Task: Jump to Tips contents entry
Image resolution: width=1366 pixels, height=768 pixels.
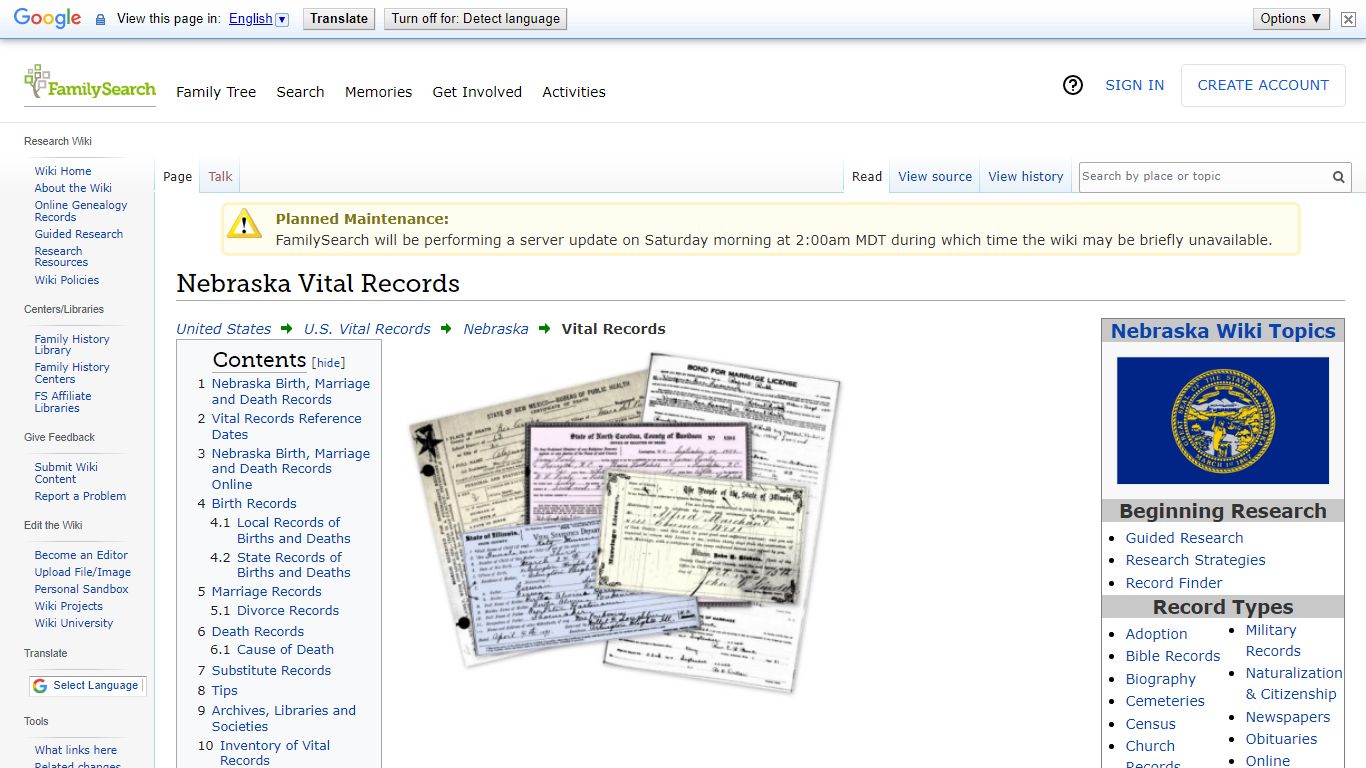Action: point(224,690)
